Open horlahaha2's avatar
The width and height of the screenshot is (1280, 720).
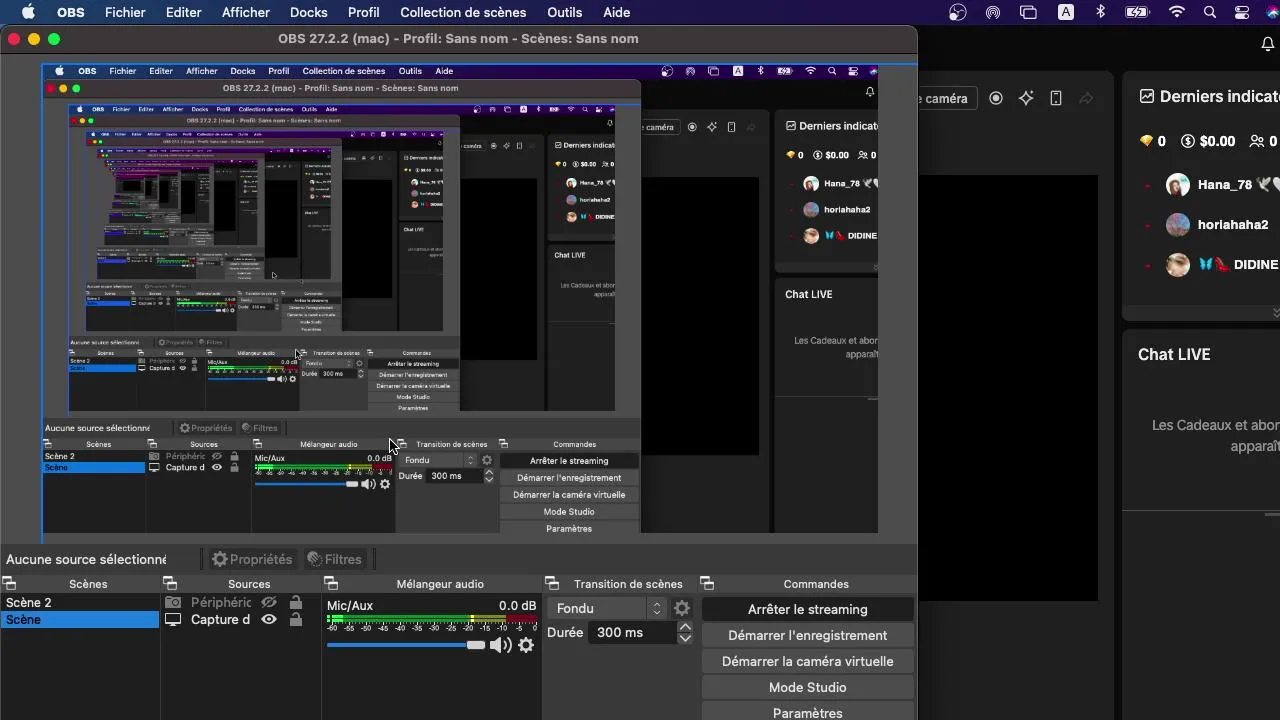(1178, 225)
